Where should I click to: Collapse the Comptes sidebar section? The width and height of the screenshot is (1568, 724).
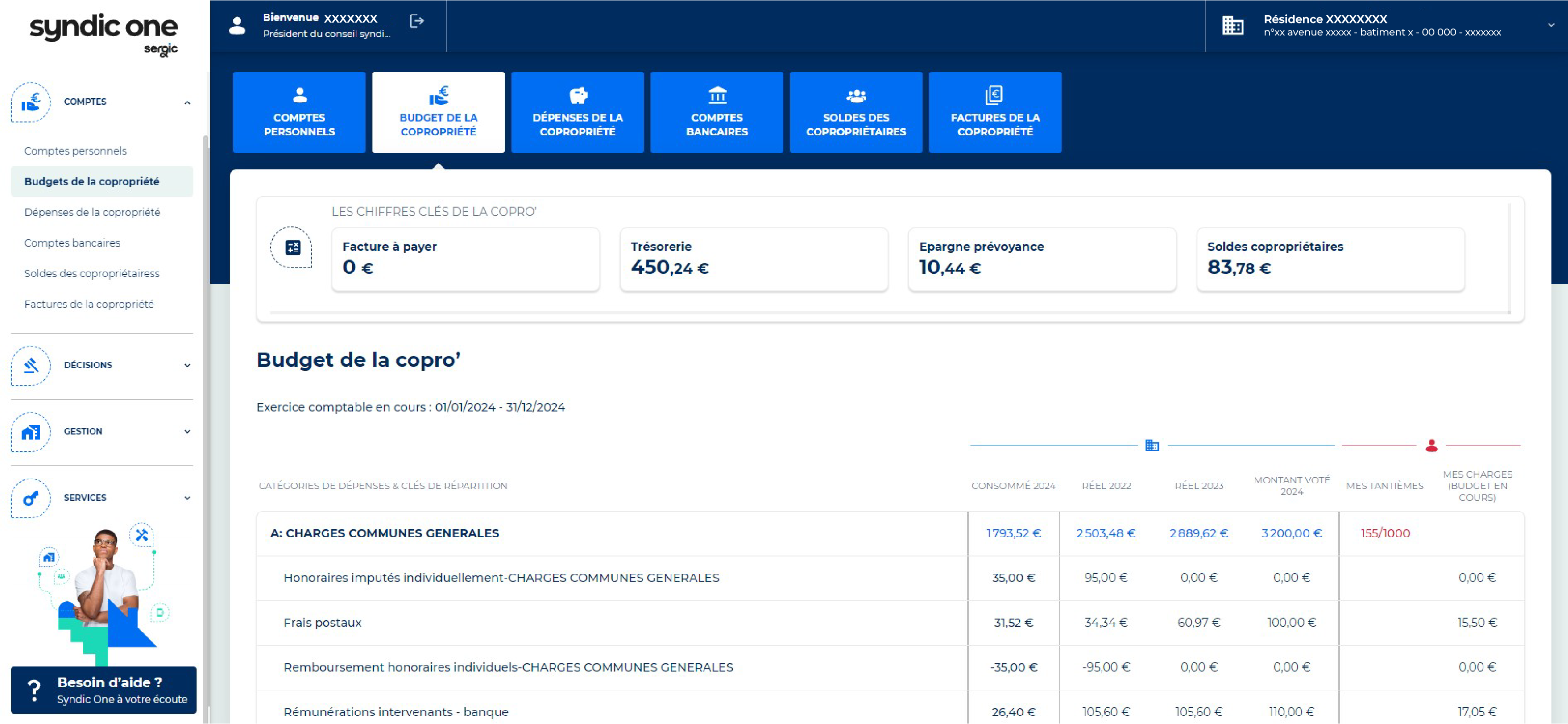click(x=187, y=102)
